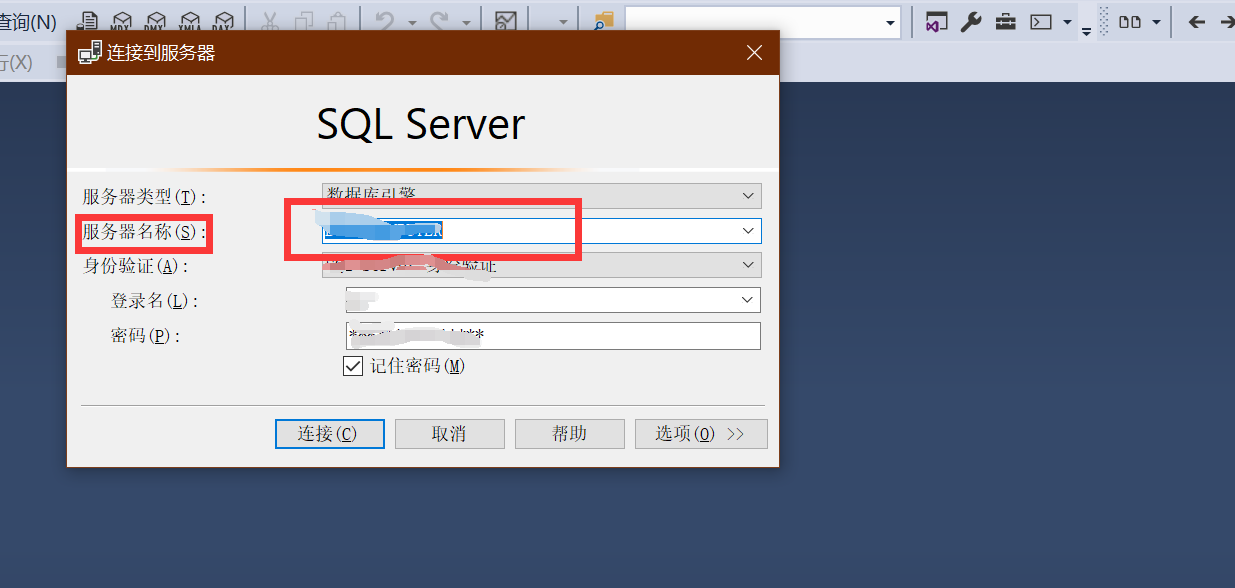Start a new DAX query
1235x588 pixels.
pos(222,21)
